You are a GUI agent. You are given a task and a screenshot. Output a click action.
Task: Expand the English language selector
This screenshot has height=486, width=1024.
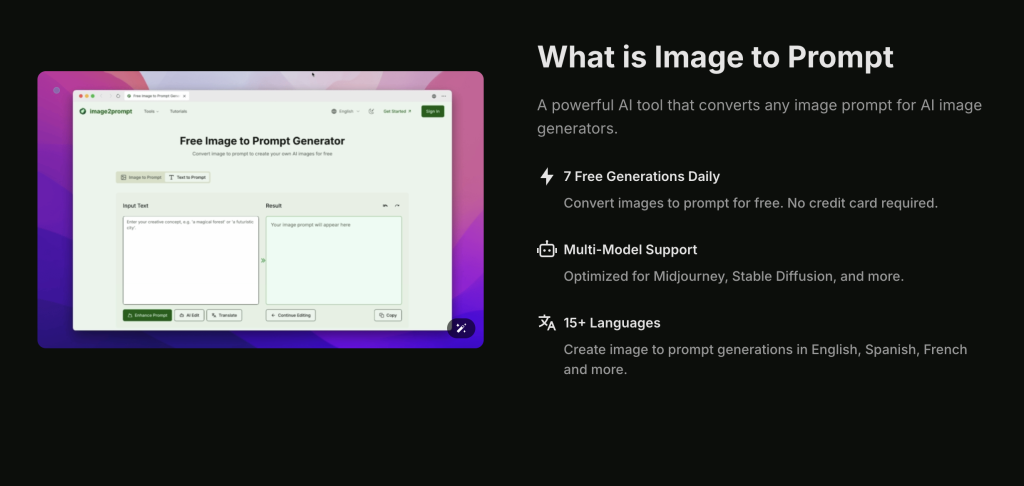point(345,111)
